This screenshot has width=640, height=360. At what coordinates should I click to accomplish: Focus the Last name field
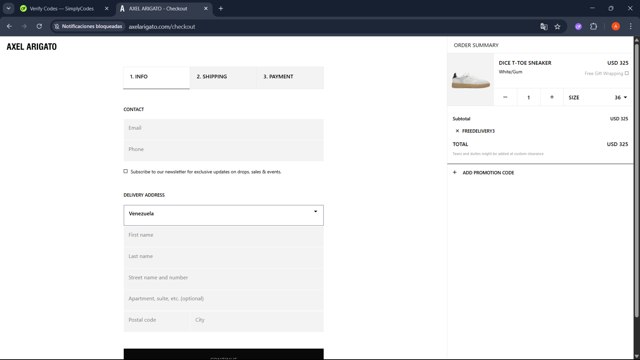[x=224, y=257]
